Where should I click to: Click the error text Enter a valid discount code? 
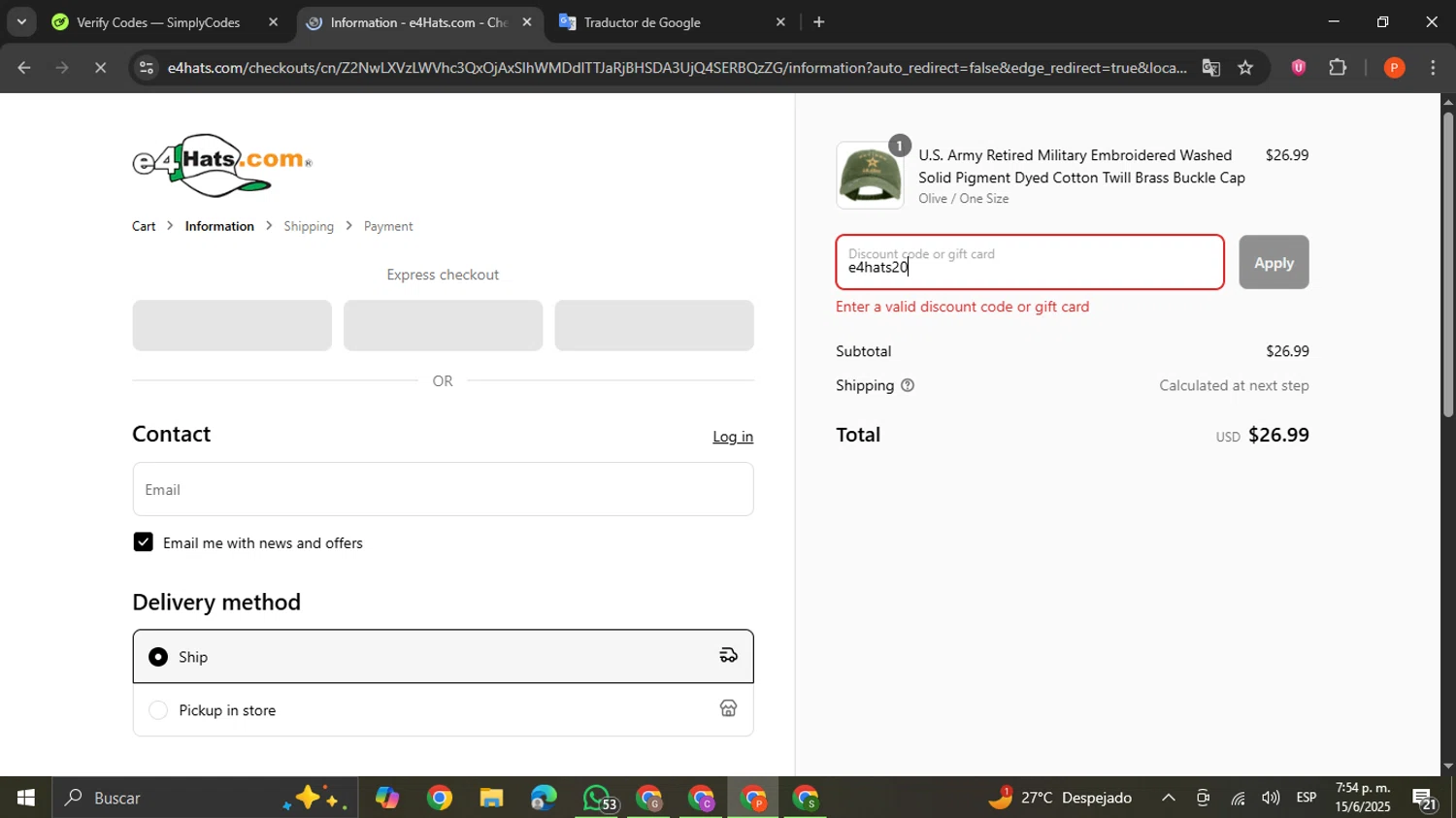coord(963,307)
